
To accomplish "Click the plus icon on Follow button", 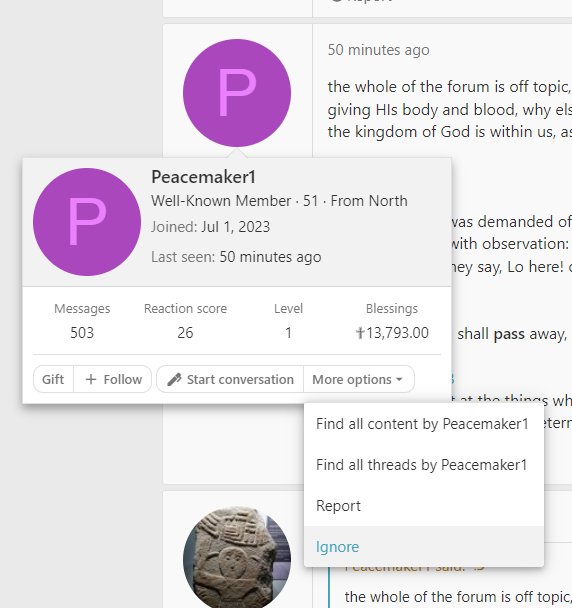I will click(x=90, y=379).
